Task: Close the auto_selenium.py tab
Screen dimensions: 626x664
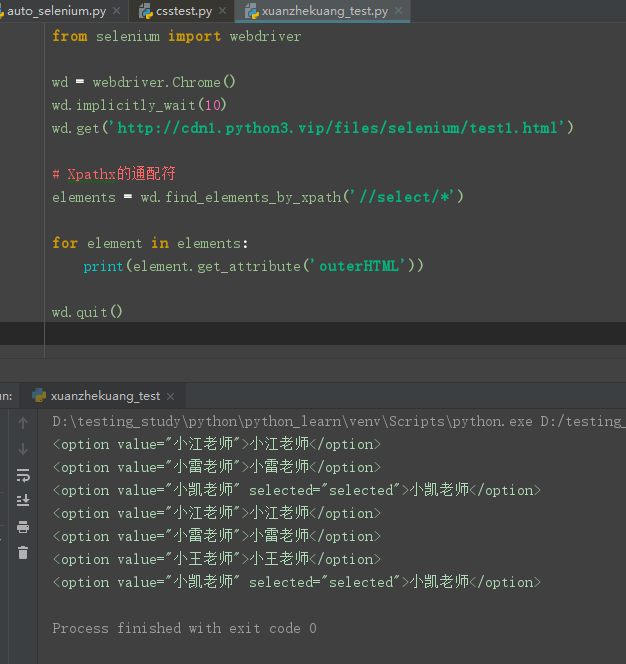Action: click(117, 11)
